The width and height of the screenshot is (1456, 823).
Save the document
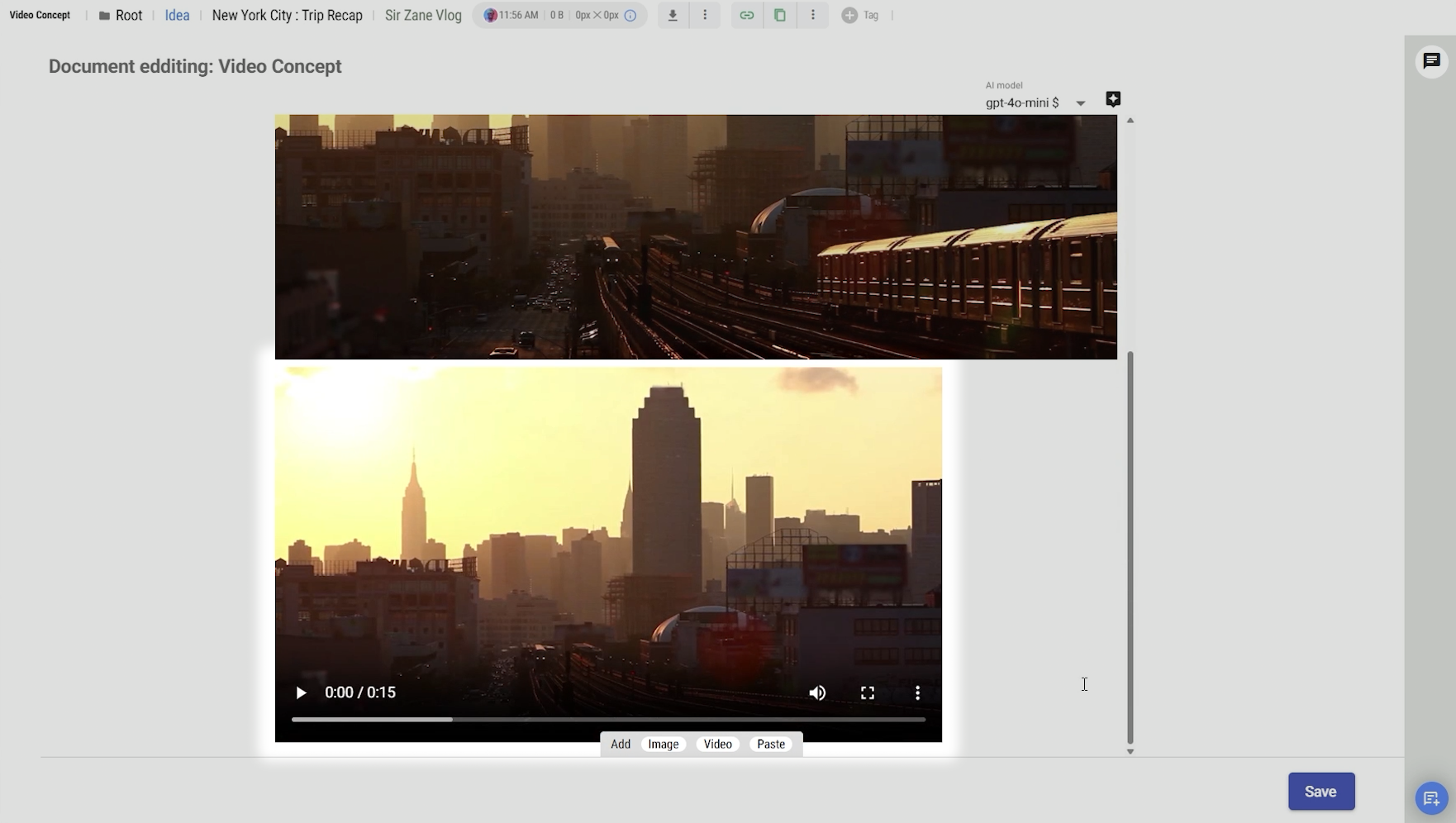pyautogui.click(x=1320, y=792)
